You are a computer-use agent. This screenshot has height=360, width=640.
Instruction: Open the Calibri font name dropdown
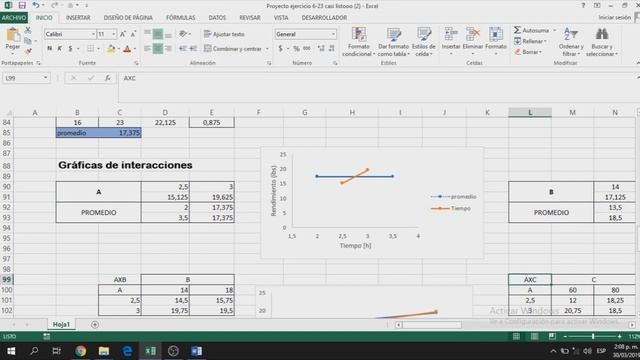[93, 34]
